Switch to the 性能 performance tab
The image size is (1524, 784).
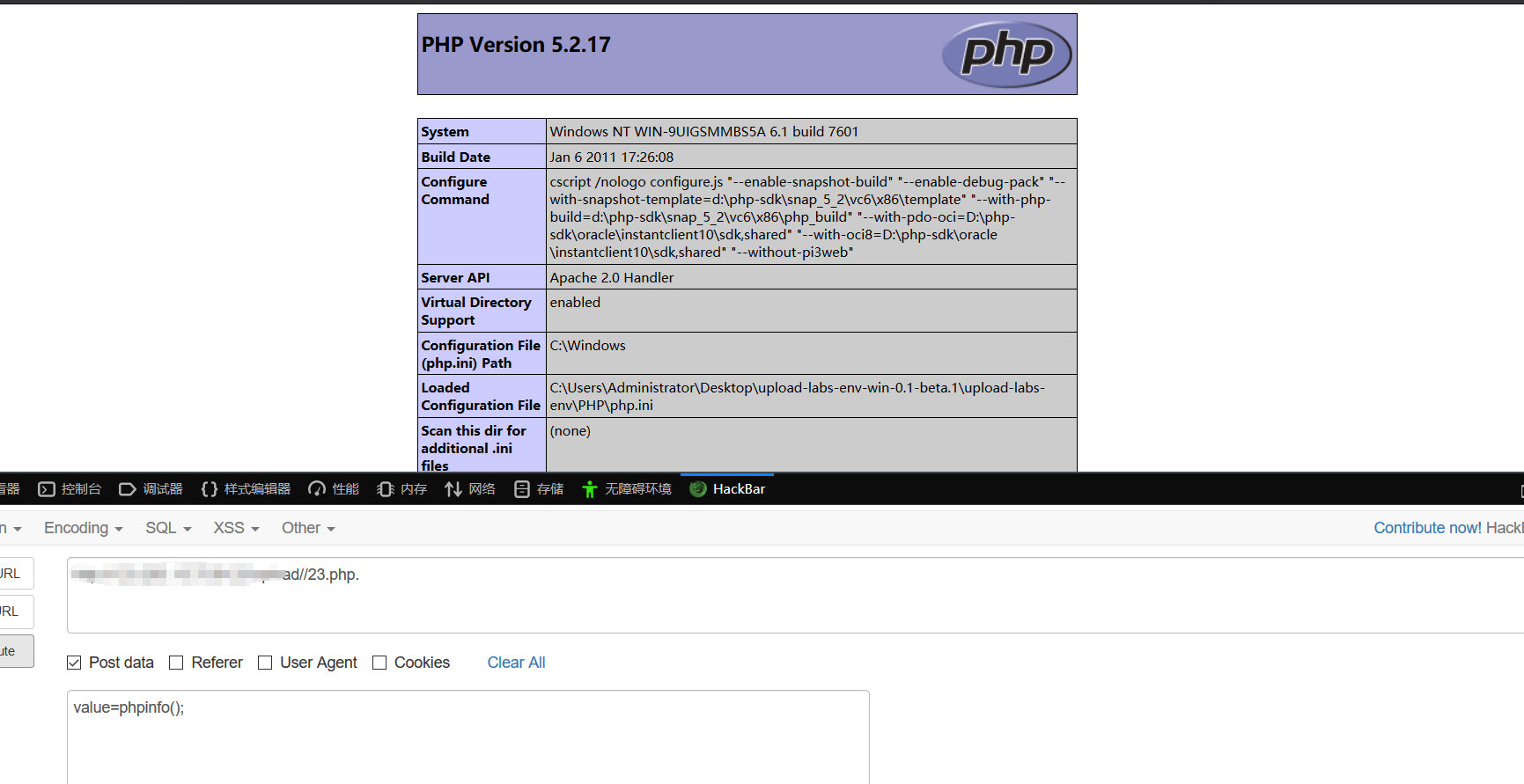(334, 489)
